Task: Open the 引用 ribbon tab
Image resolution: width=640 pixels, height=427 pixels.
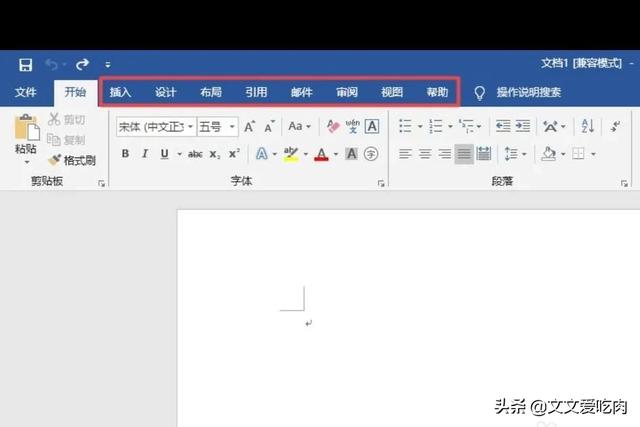Action: [256, 92]
